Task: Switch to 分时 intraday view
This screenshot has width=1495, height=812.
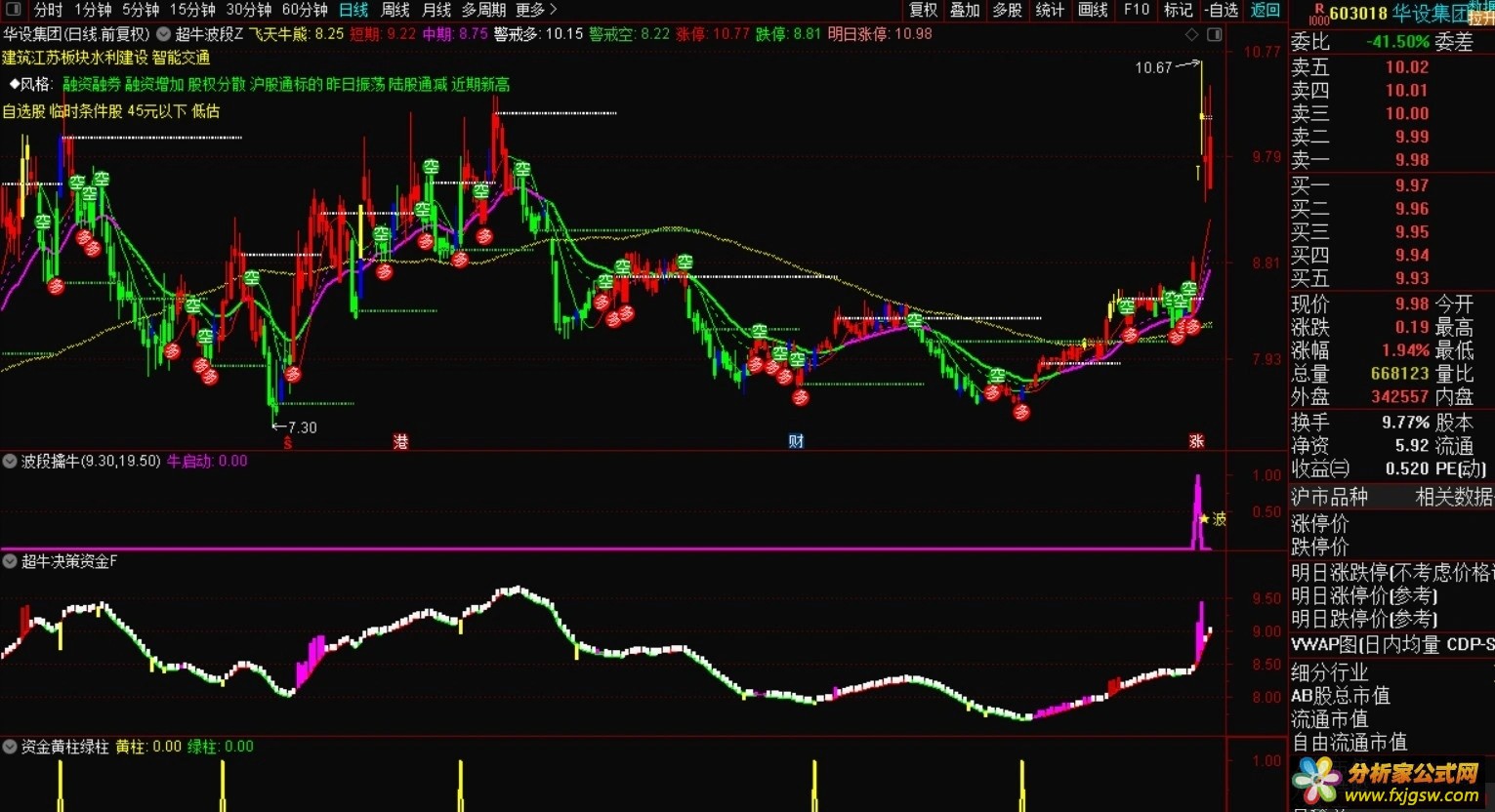Action: coord(48,10)
